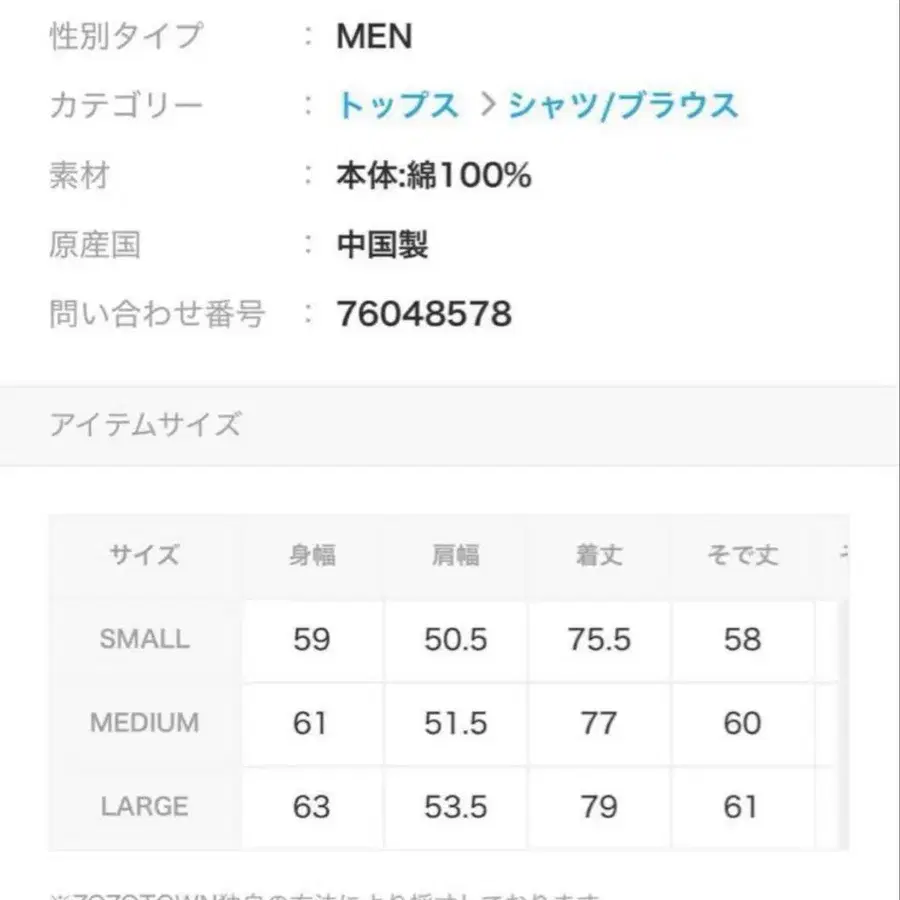Select the LARGE 着丈 value 79
Screen dimensions: 900x900
[x=599, y=806]
